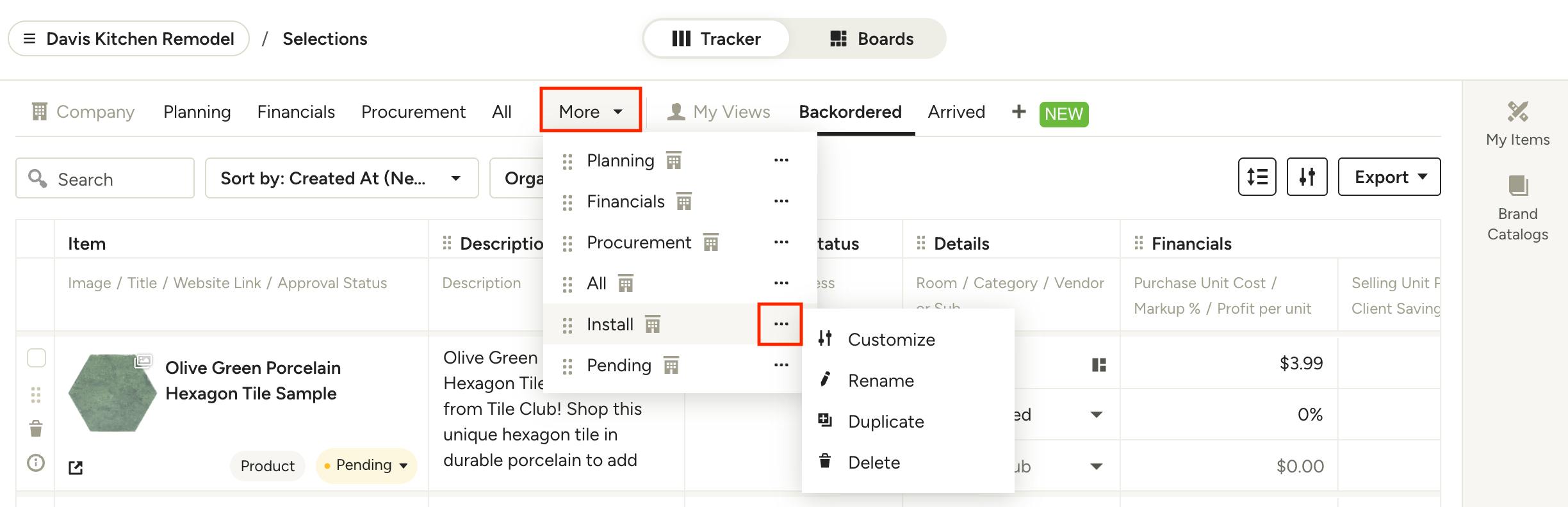
Task: Click the customize columns sliders icon
Action: (x=1307, y=177)
